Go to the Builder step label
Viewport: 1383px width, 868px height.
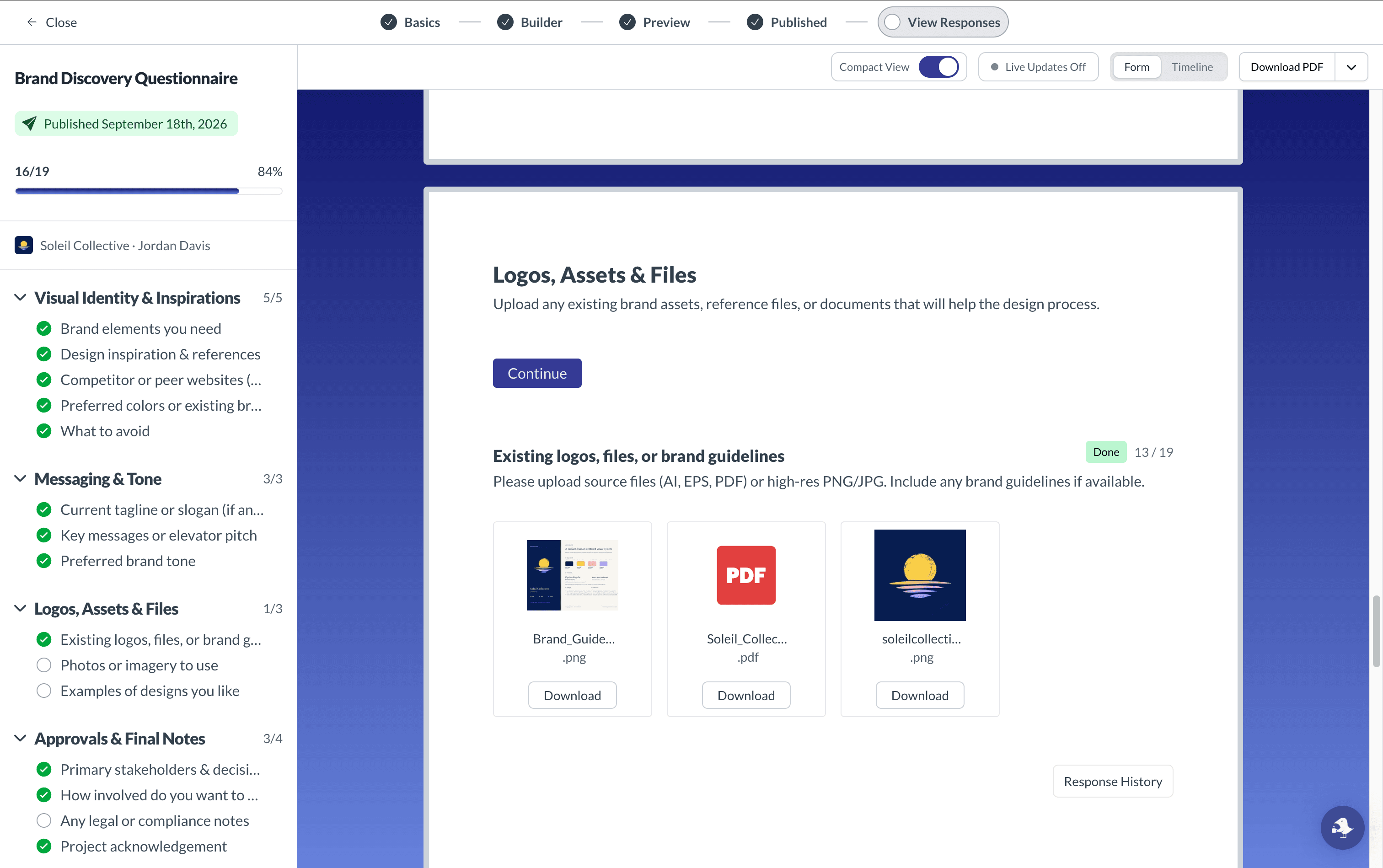pyautogui.click(x=541, y=22)
